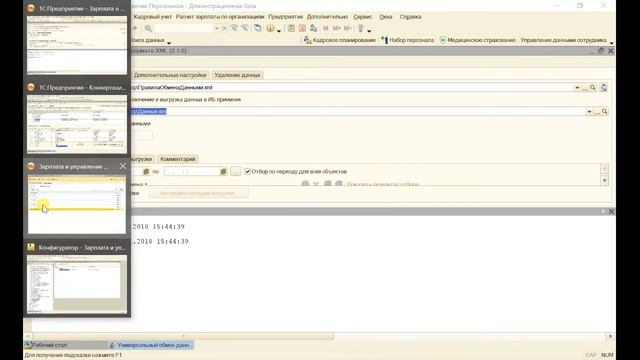Activate Универсальный обмен данными window tab

click(x=151, y=345)
